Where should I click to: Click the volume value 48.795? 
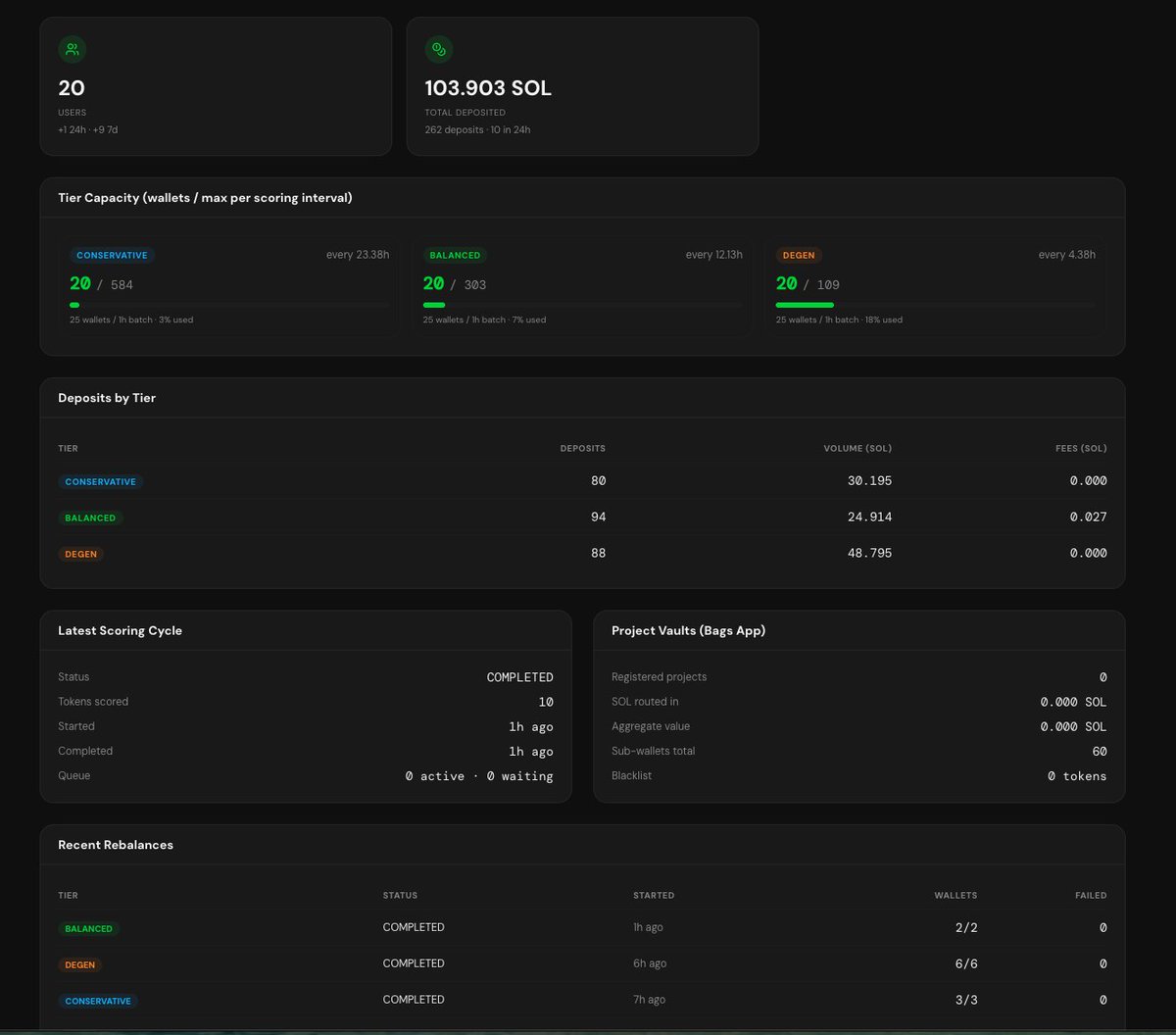[870, 553]
